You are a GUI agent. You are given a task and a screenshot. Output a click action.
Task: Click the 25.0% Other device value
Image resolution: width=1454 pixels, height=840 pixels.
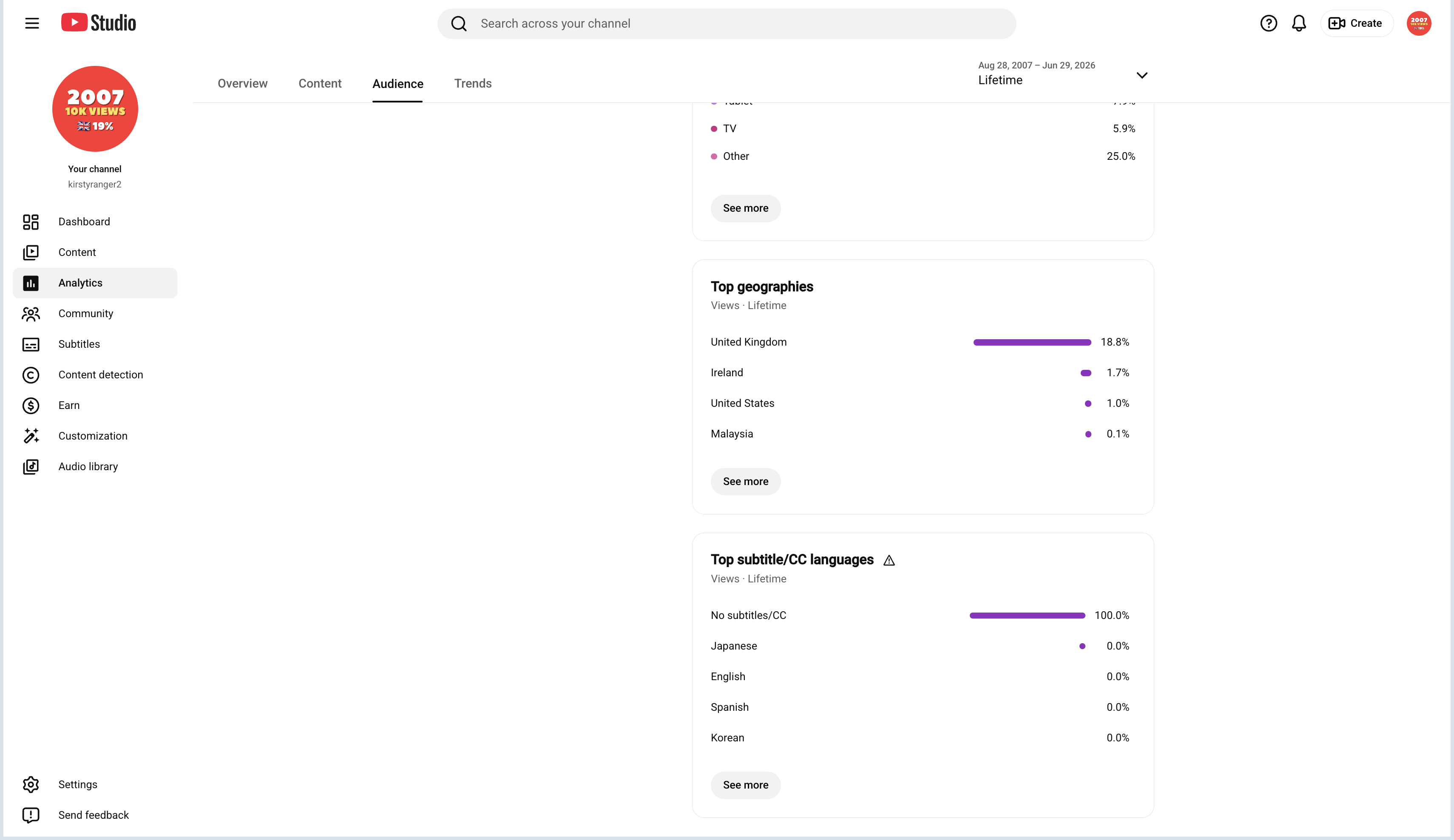point(1121,156)
